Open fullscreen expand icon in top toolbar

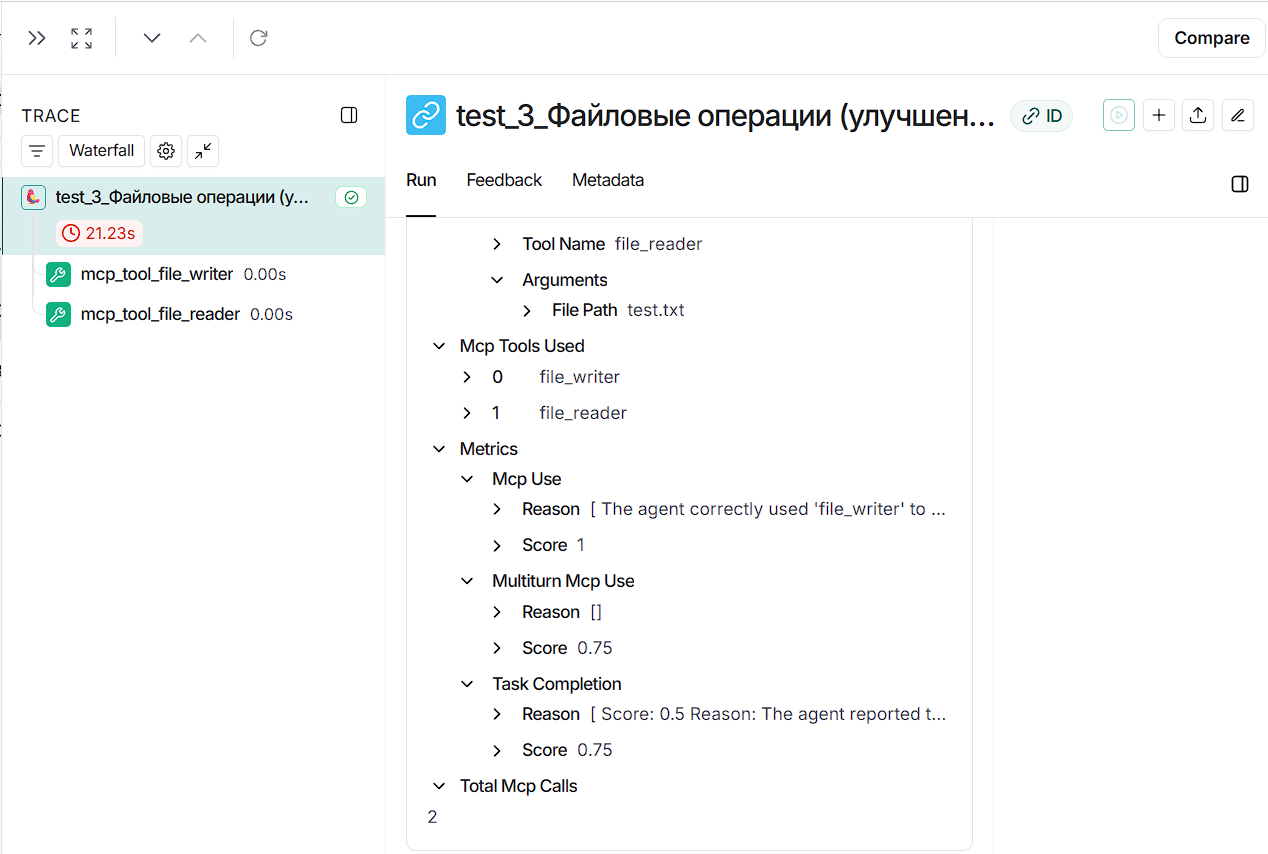click(x=82, y=38)
